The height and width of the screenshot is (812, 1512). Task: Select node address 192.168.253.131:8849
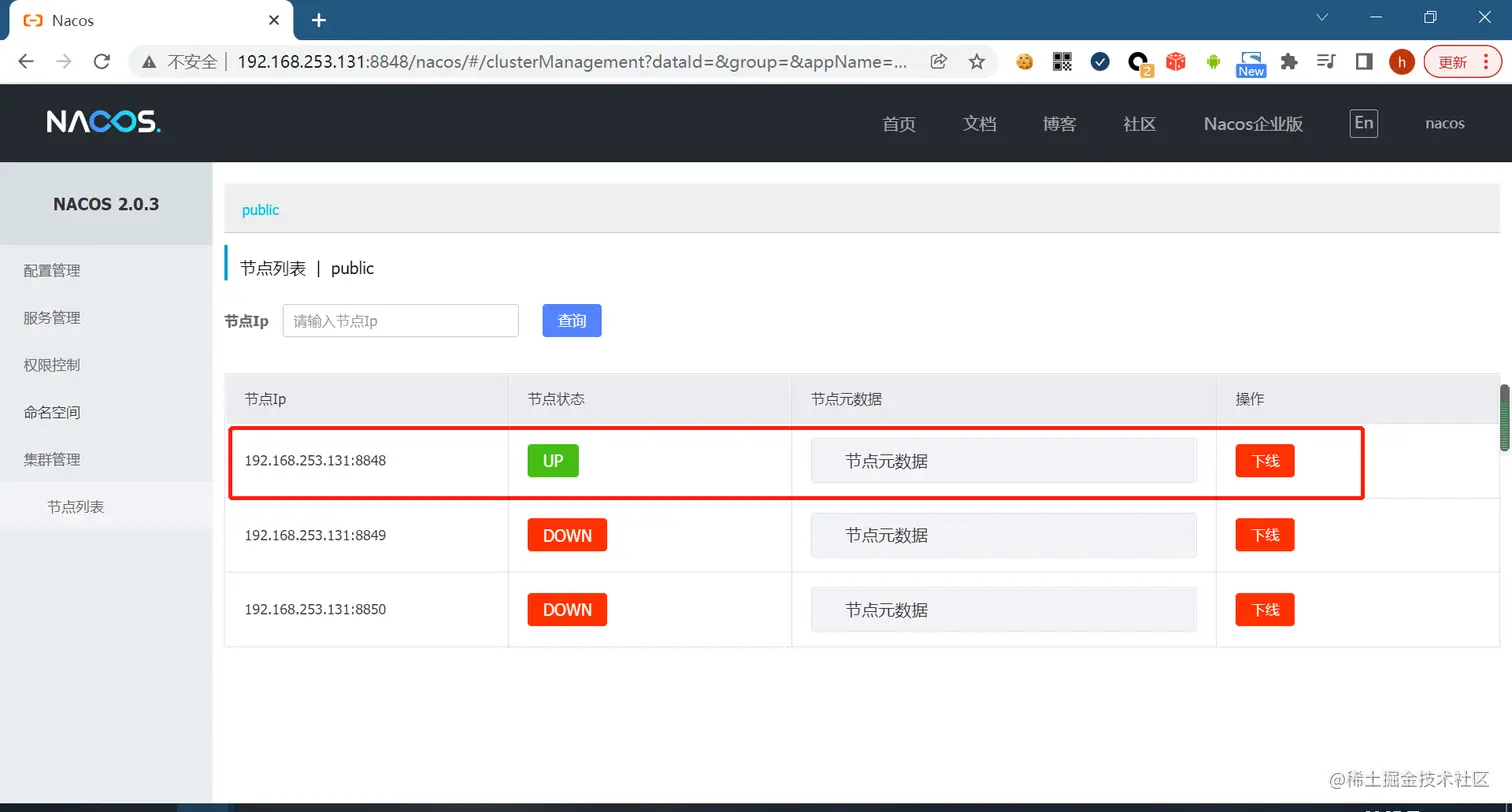click(x=315, y=535)
